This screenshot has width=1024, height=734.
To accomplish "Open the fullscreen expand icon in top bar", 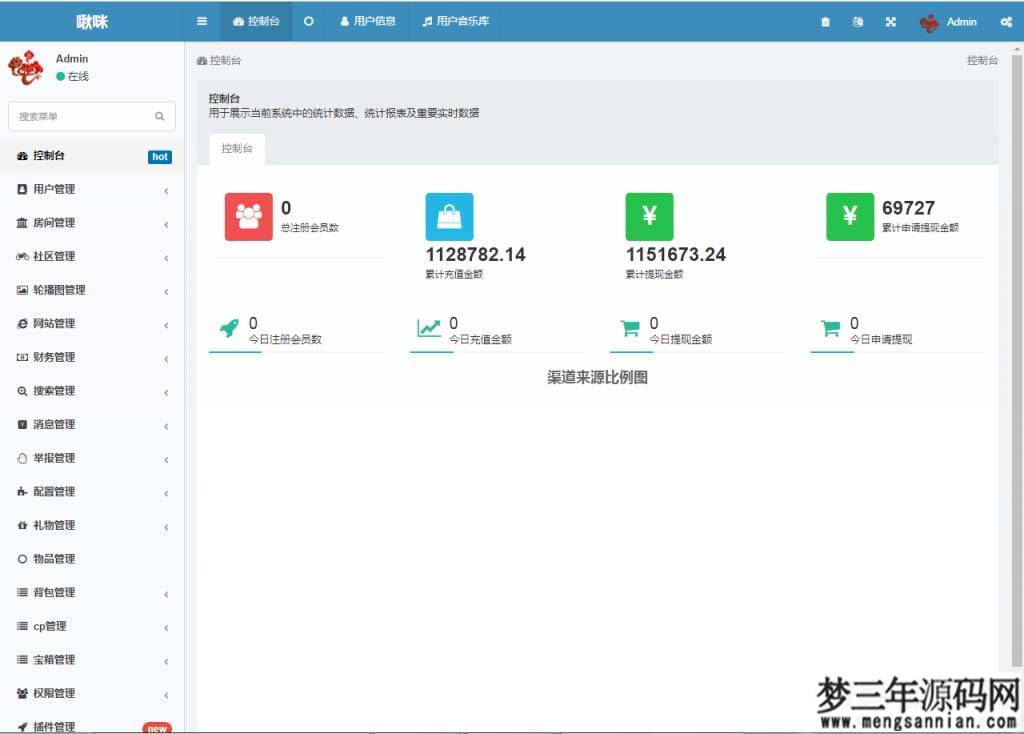I will click(x=890, y=21).
